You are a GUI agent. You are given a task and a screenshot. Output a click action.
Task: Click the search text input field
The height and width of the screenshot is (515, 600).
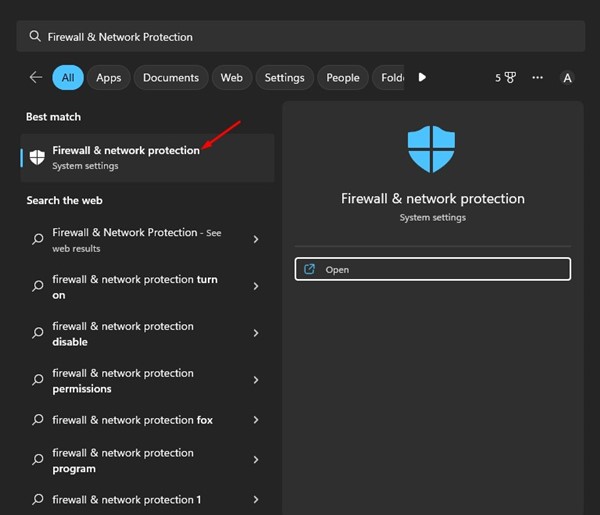300,36
